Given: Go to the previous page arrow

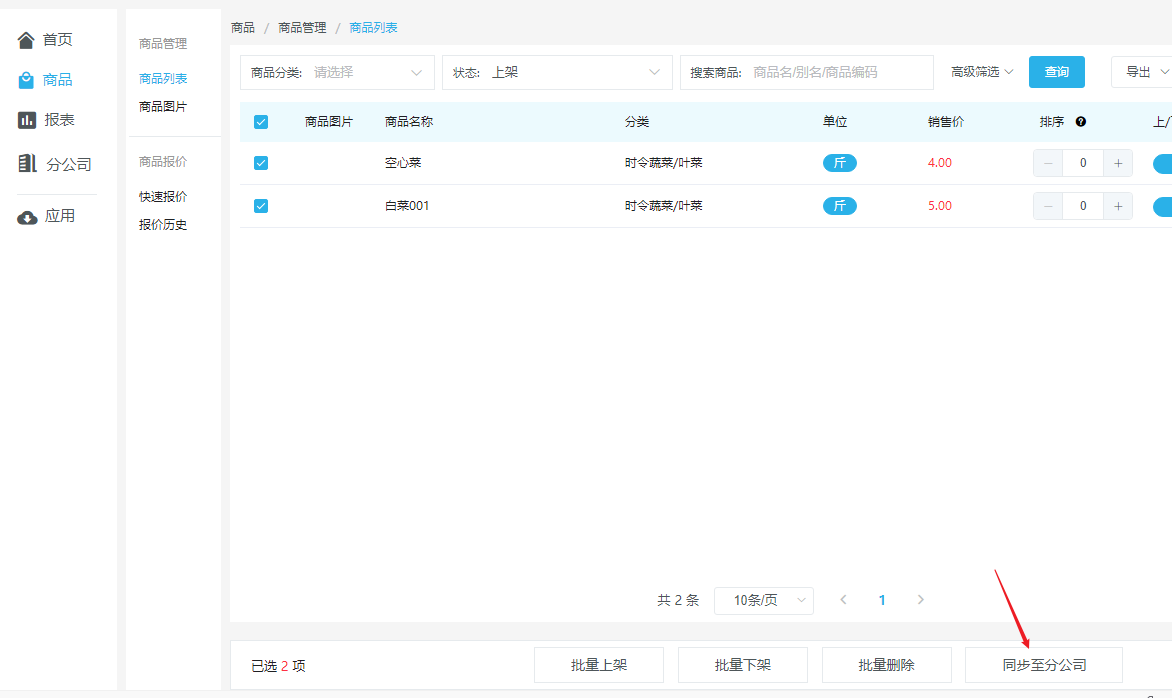Looking at the screenshot, I should coord(843,599).
